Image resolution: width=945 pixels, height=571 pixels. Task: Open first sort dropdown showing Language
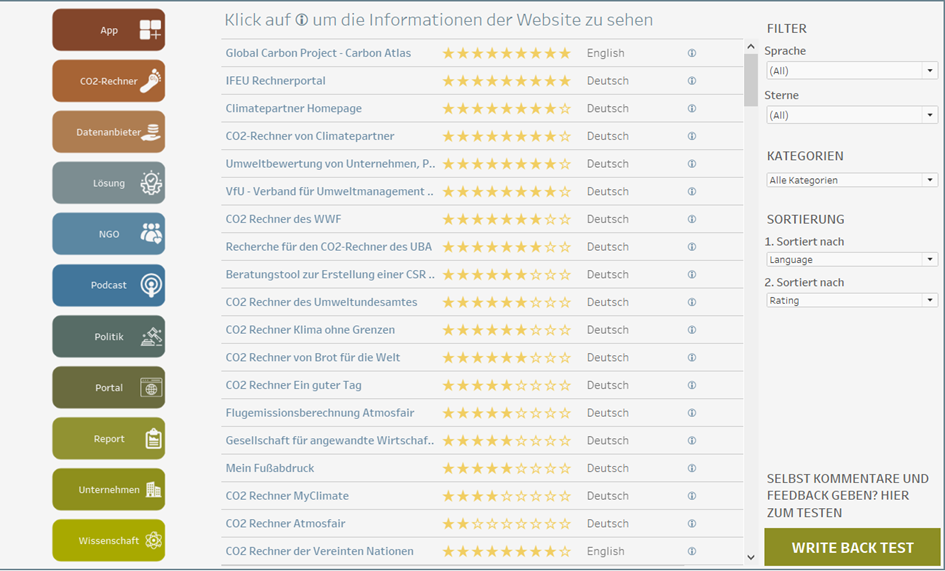pyautogui.click(x=851, y=260)
